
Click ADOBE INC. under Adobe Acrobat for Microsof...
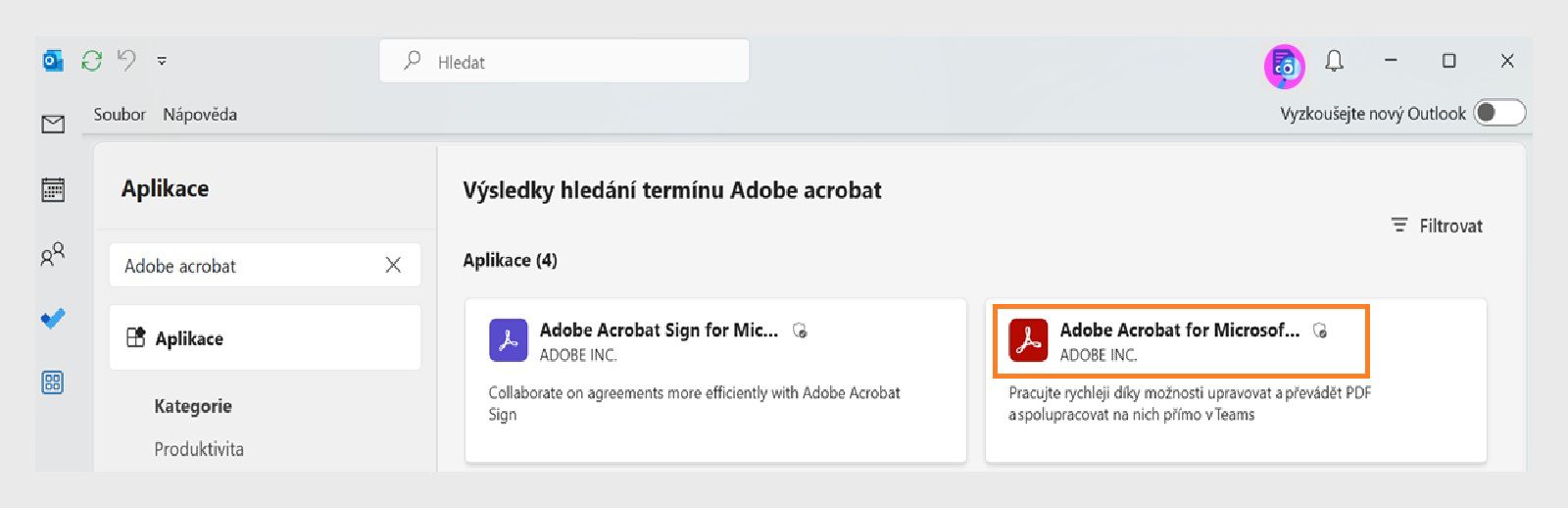(1099, 355)
